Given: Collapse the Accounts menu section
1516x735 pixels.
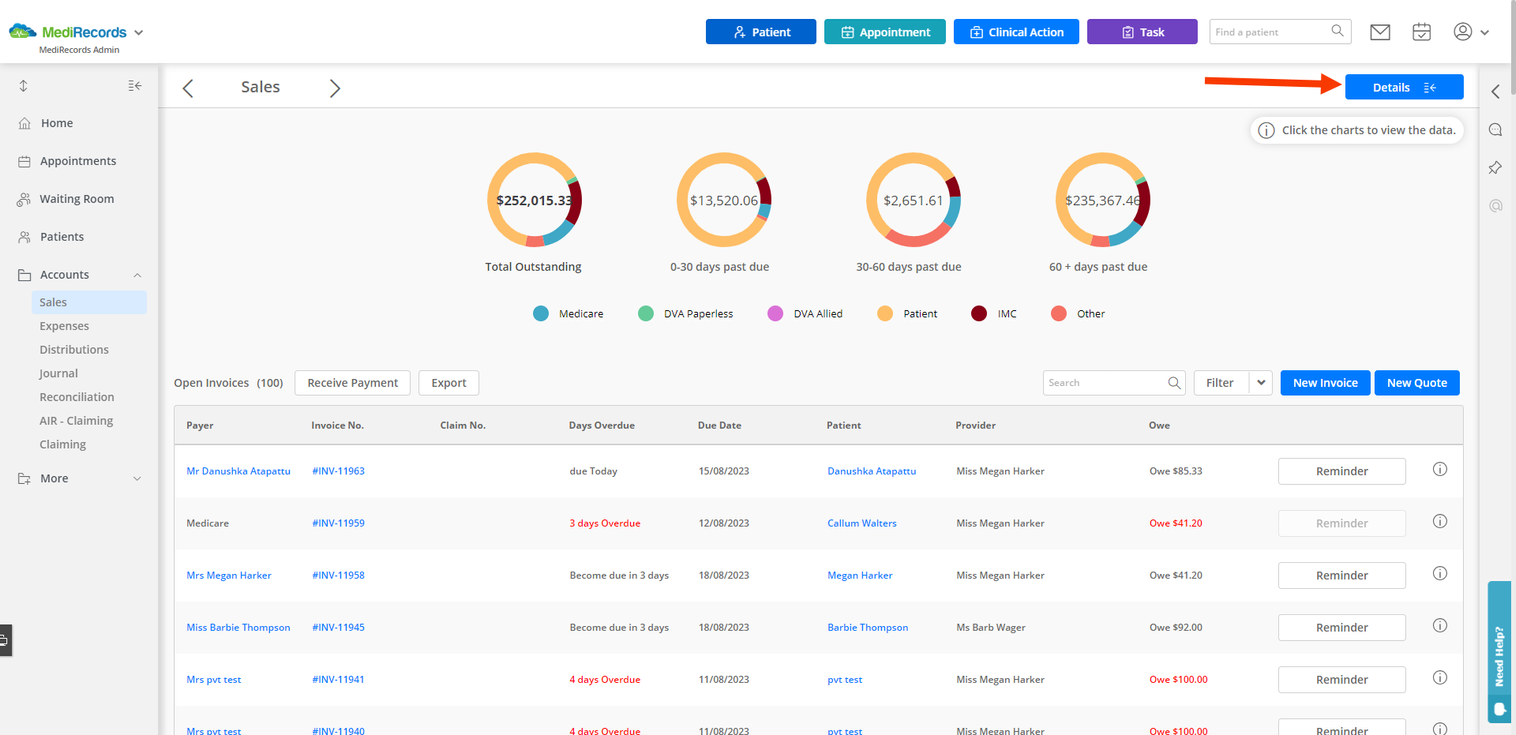Looking at the screenshot, I should click(x=137, y=275).
